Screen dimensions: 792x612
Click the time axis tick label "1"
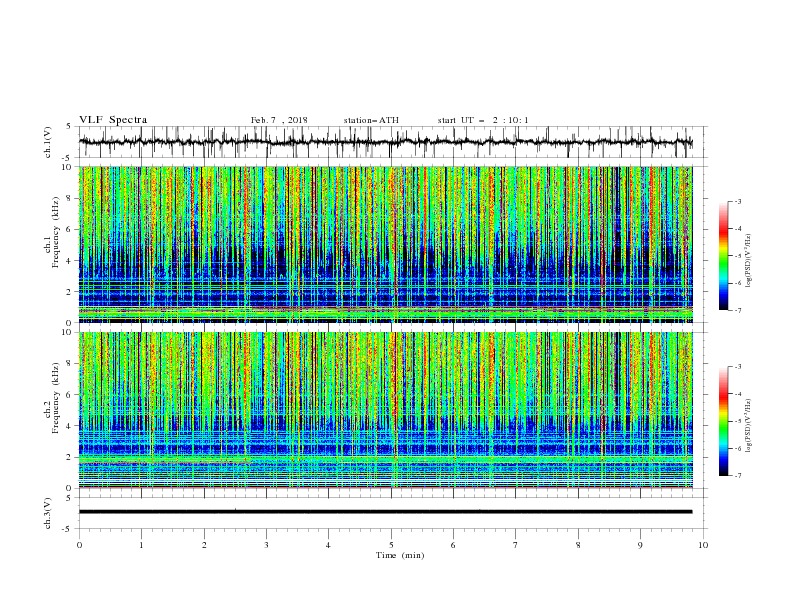coord(141,545)
